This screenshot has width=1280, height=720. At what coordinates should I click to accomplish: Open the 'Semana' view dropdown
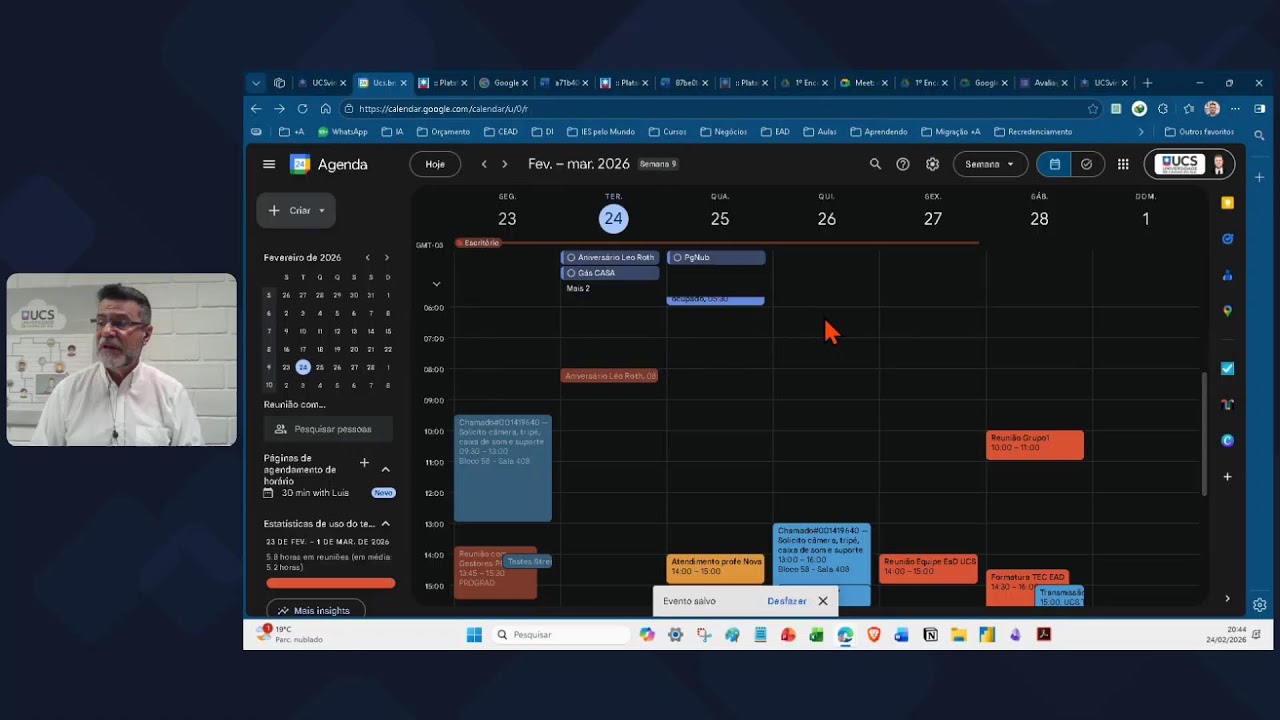989,164
